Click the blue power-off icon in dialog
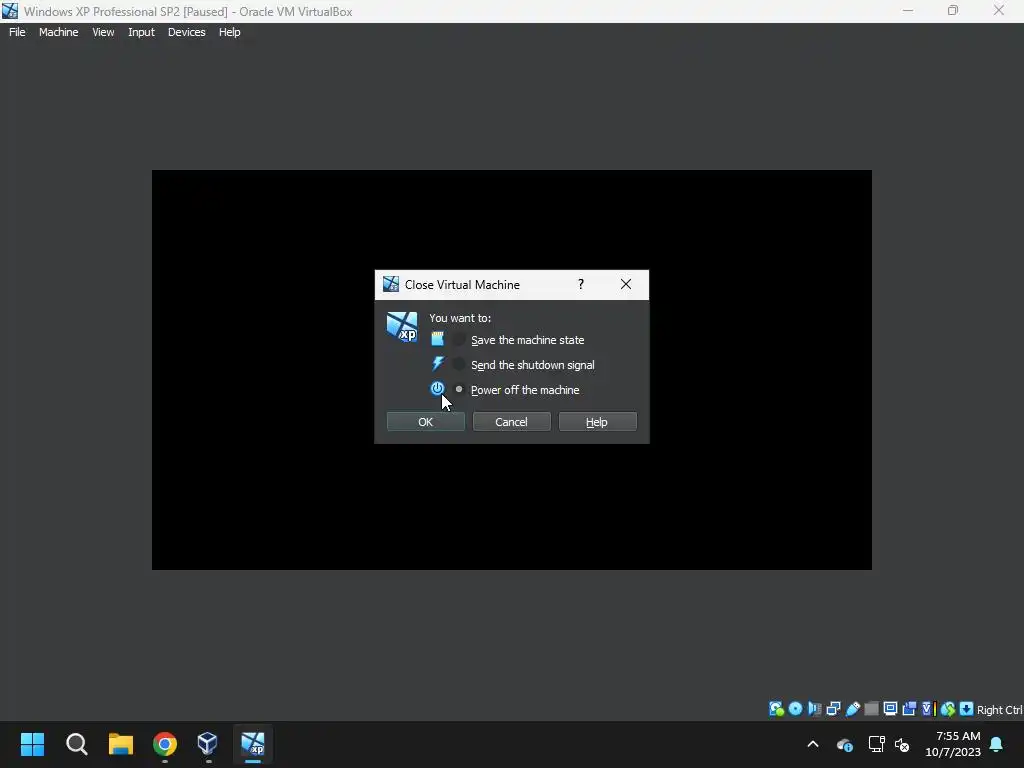 click(x=438, y=389)
